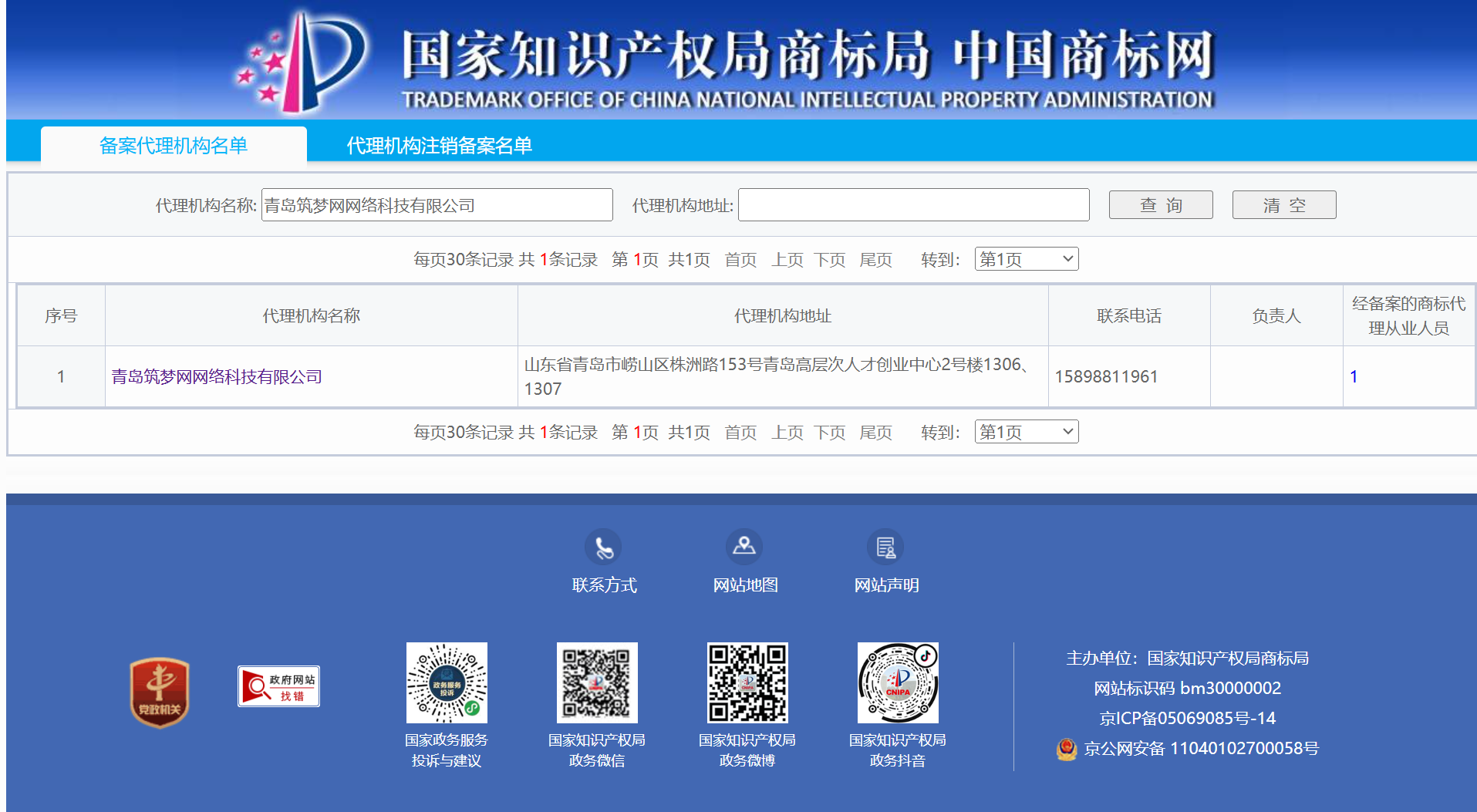Image resolution: width=1477 pixels, height=812 pixels.
Task: Click 国家知识产权局政务微信 caption
Action: tap(597, 750)
